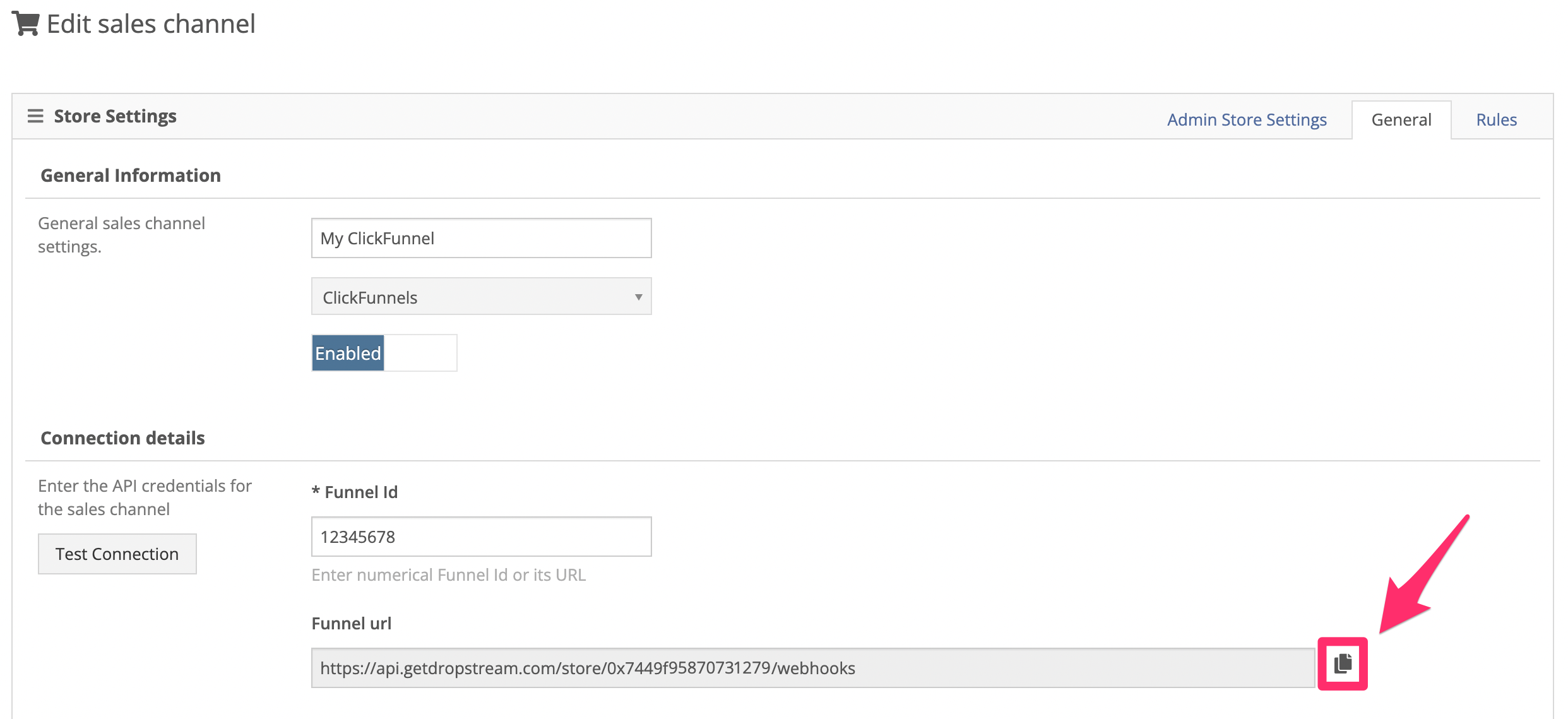Viewport: 1568px width, 719px height.
Task: Toggle the Enabled switch off
Action: pos(348,354)
